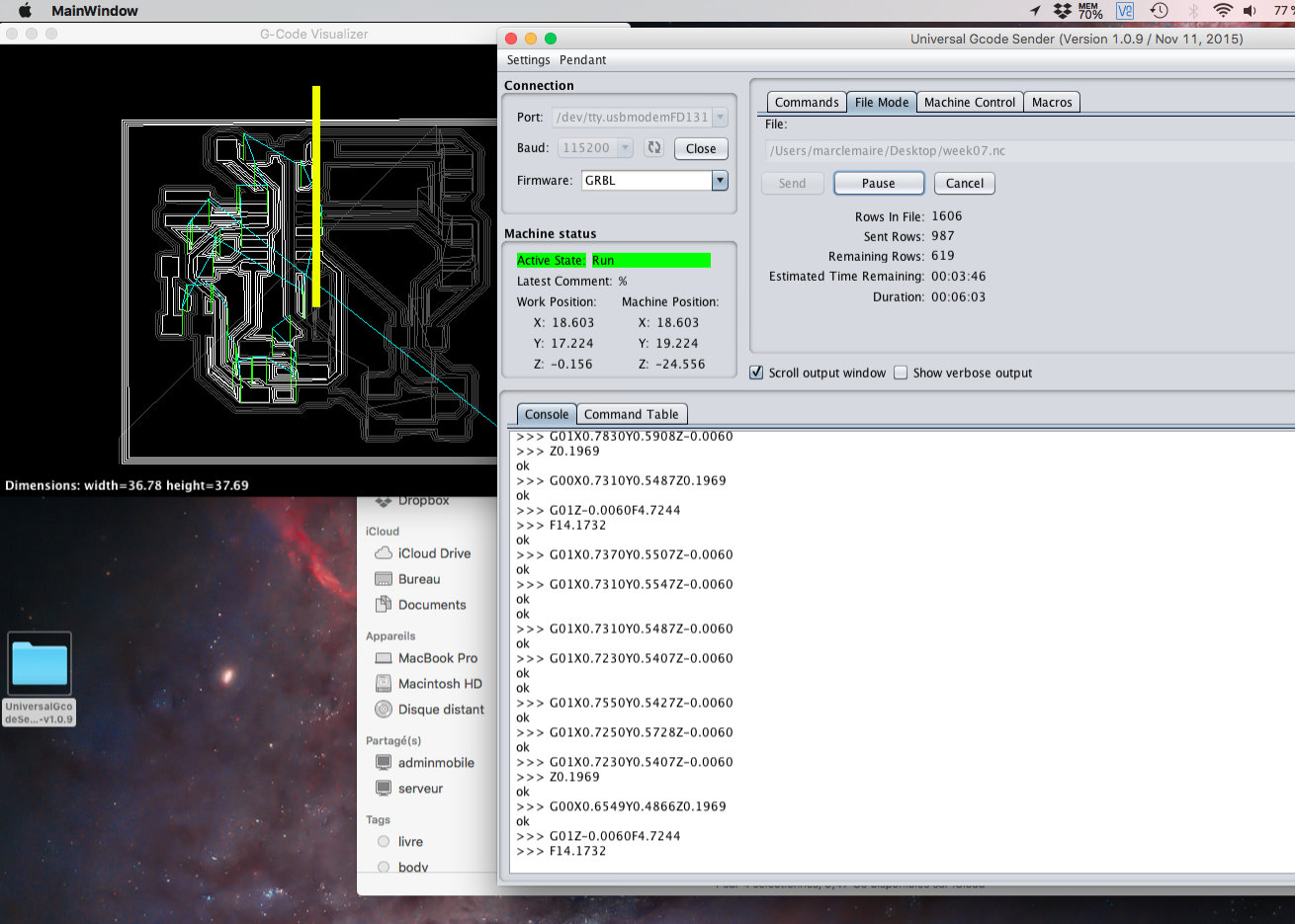1295x924 pixels.
Task: Cancel the G-code job
Action: [965, 183]
